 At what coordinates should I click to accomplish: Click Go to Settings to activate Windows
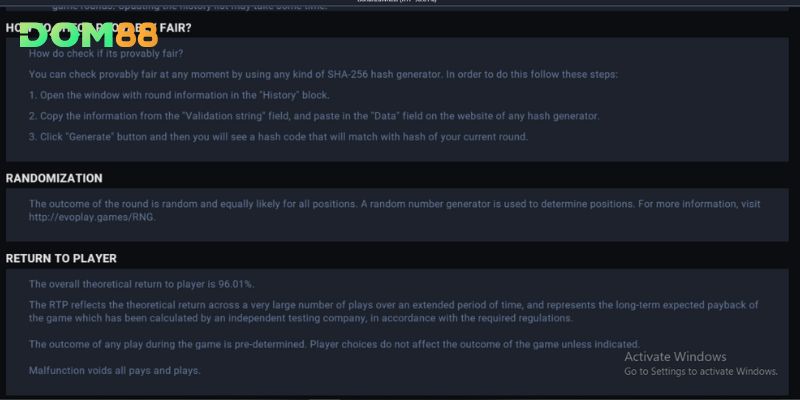pyautogui.click(x=701, y=371)
